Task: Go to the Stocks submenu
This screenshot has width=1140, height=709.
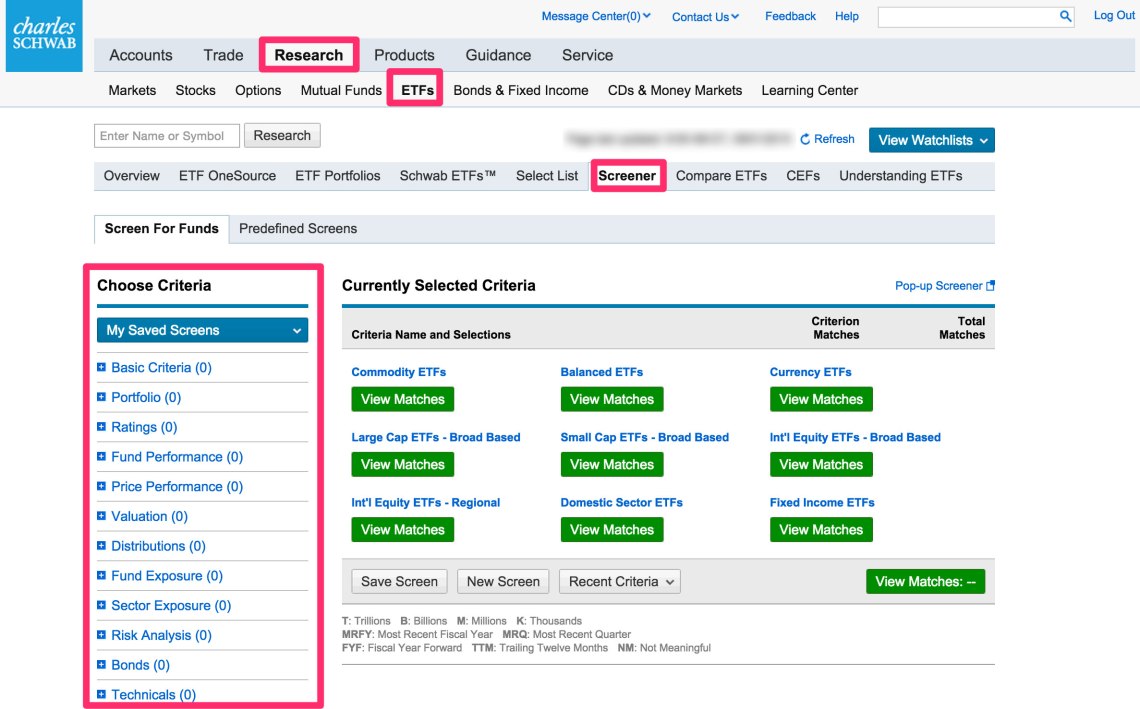Action: coord(196,90)
